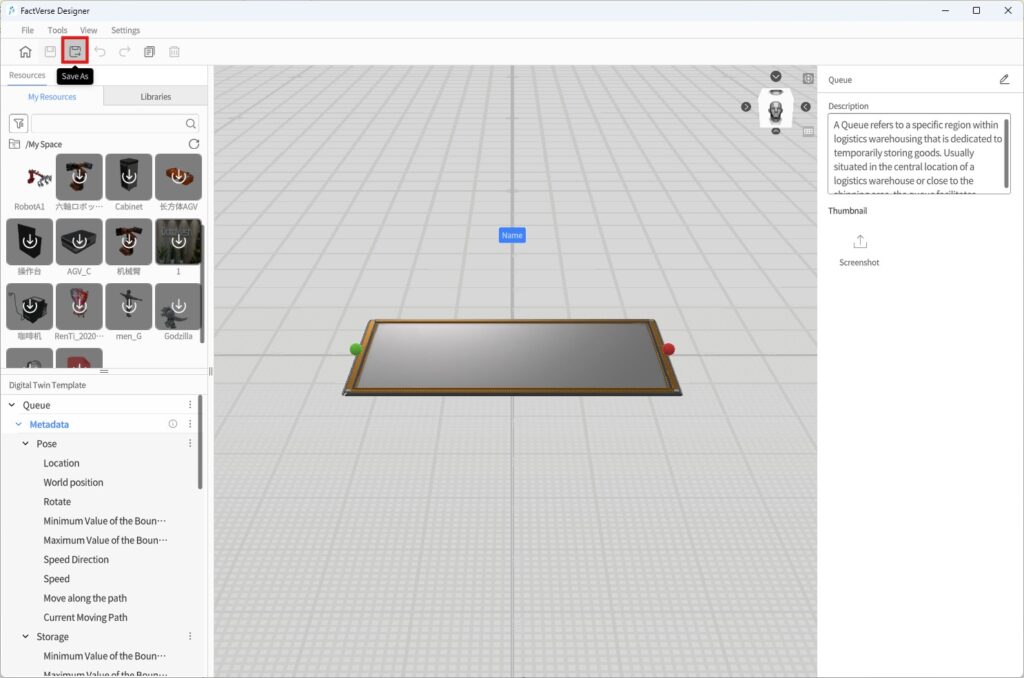Image resolution: width=1024 pixels, height=678 pixels.
Task: Click the Home icon in the toolbar
Action: 26,52
